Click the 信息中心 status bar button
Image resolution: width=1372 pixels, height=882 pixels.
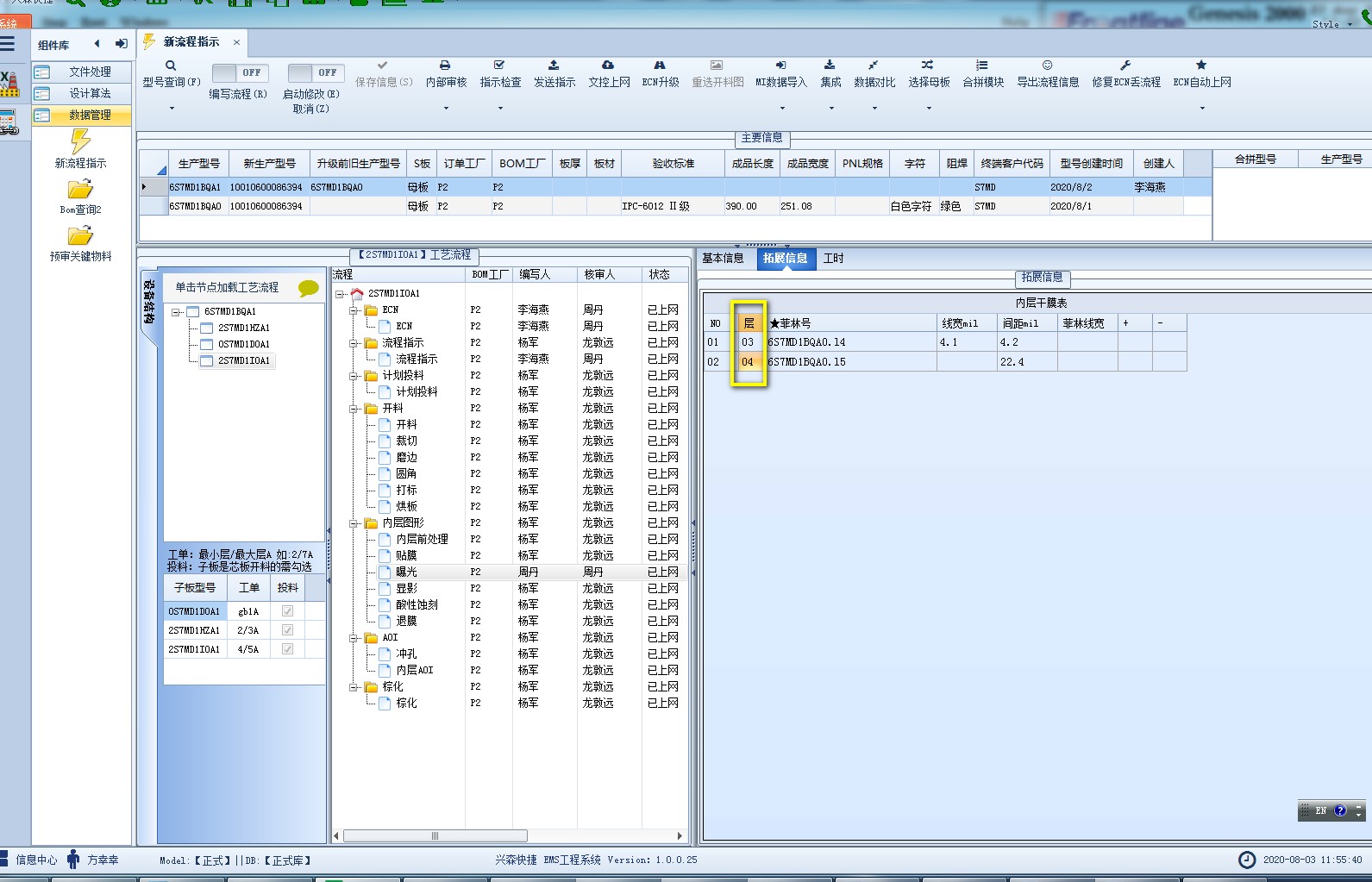(29, 860)
